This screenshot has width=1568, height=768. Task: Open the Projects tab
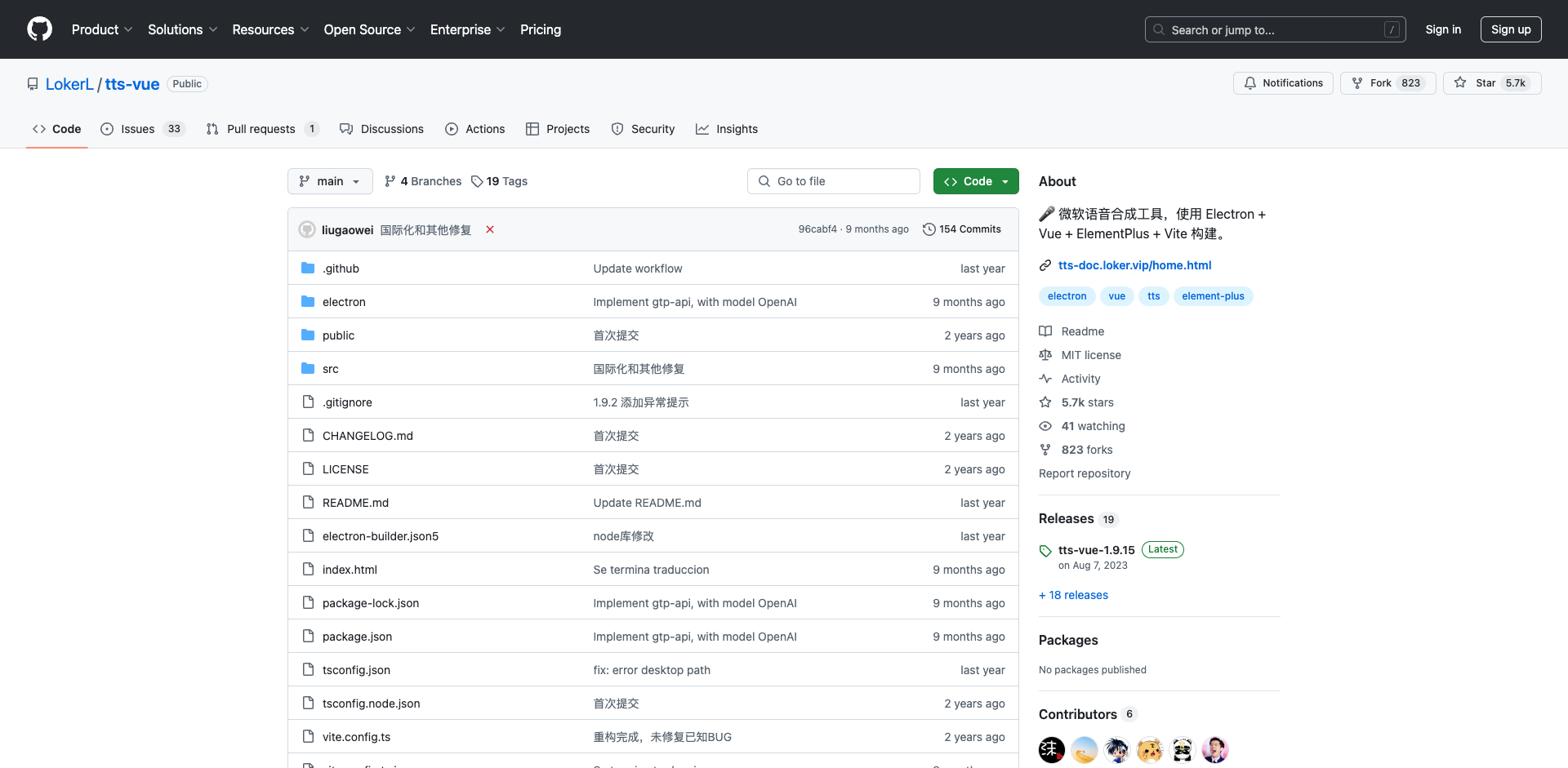click(x=558, y=129)
